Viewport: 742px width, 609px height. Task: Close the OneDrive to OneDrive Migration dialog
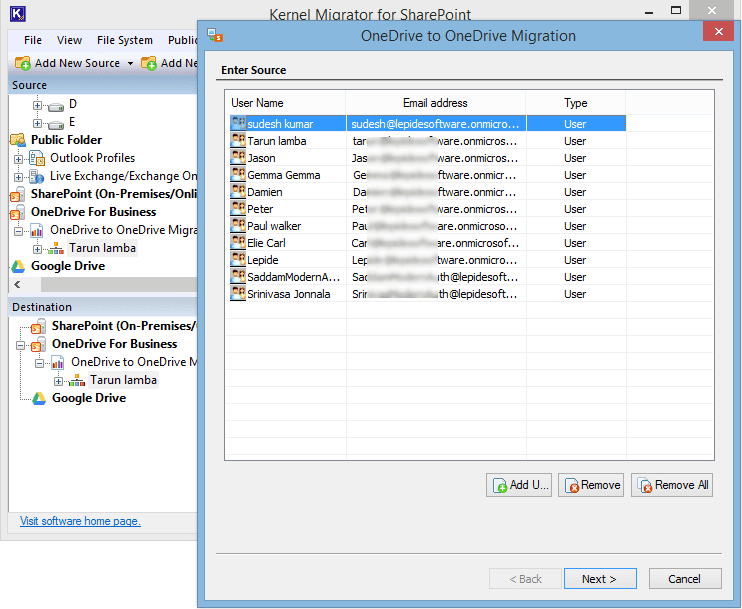pyautogui.click(x=718, y=32)
